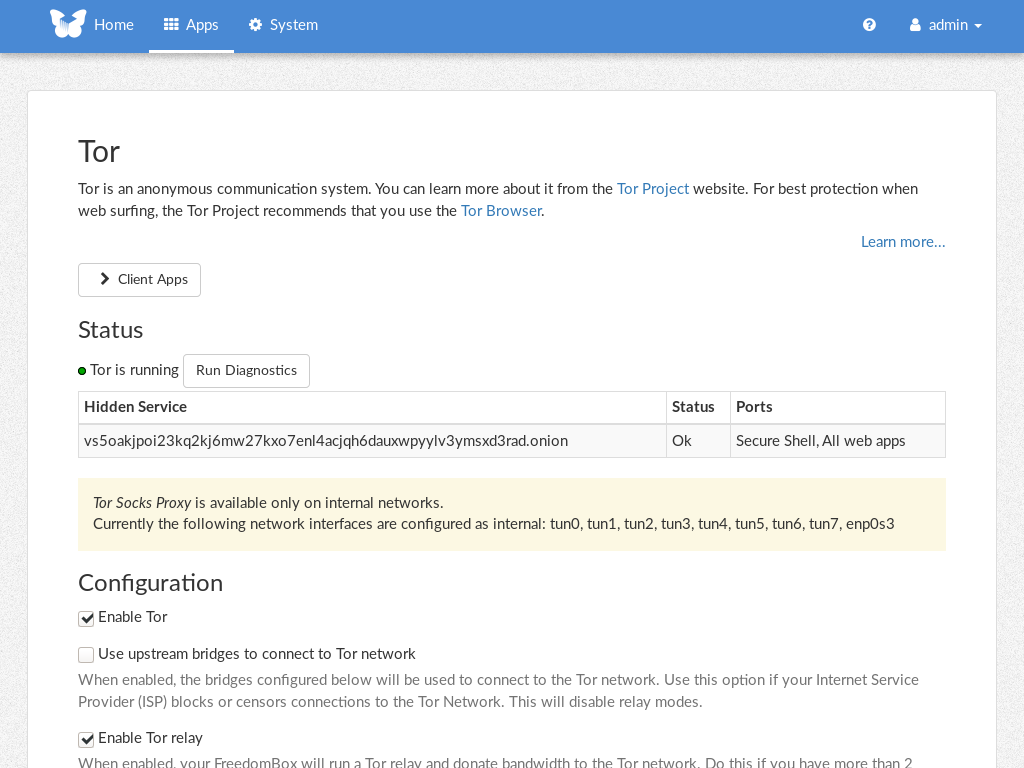This screenshot has height=768, width=1024.
Task: Check Use upstream bridges option
Action: click(86, 655)
